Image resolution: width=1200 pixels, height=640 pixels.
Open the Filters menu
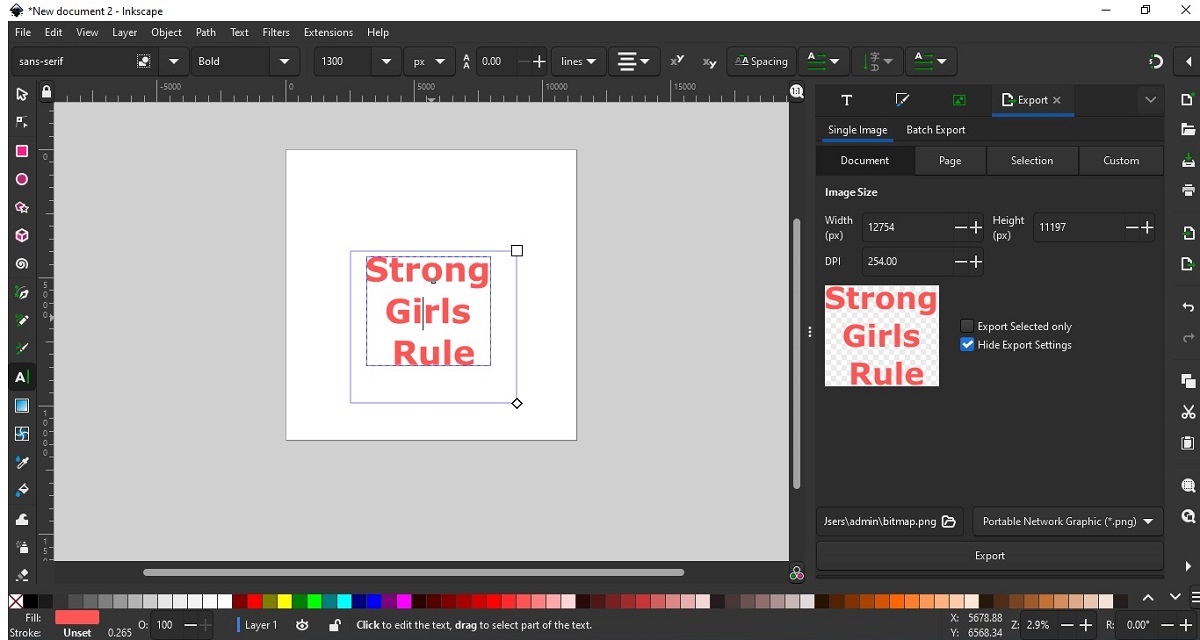point(275,32)
